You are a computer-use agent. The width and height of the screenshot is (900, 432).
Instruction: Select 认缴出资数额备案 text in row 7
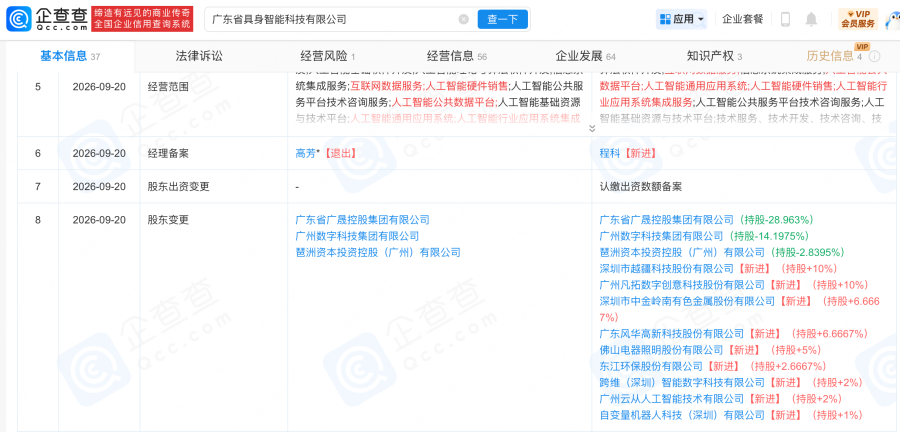coord(641,186)
